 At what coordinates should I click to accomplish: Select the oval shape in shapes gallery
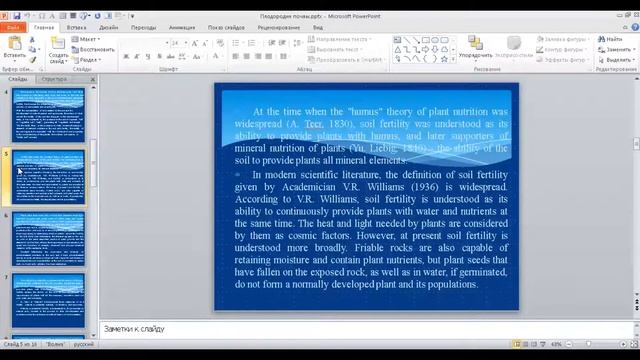(435, 40)
